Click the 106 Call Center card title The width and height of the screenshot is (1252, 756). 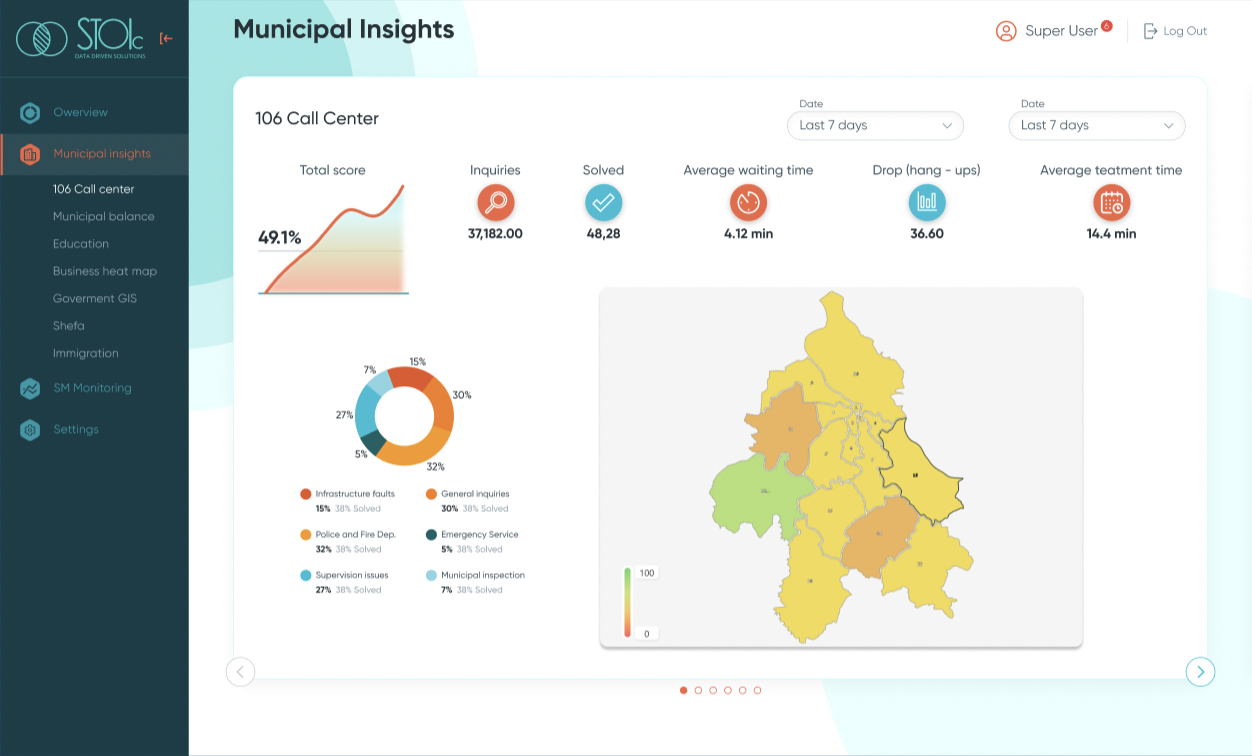(x=317, y=119)
